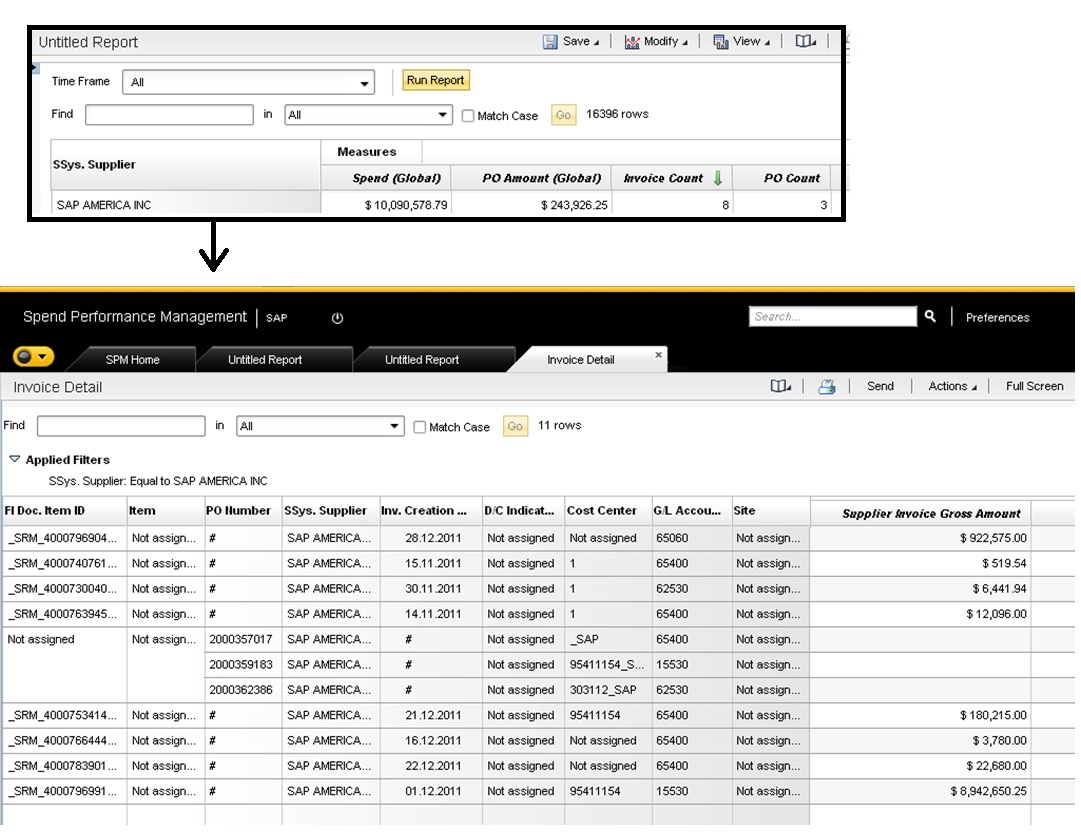This screenshot has height=833, width=1081.
Task: Switch to the first Untitled Report tab
Action: (x=265, y=359)
